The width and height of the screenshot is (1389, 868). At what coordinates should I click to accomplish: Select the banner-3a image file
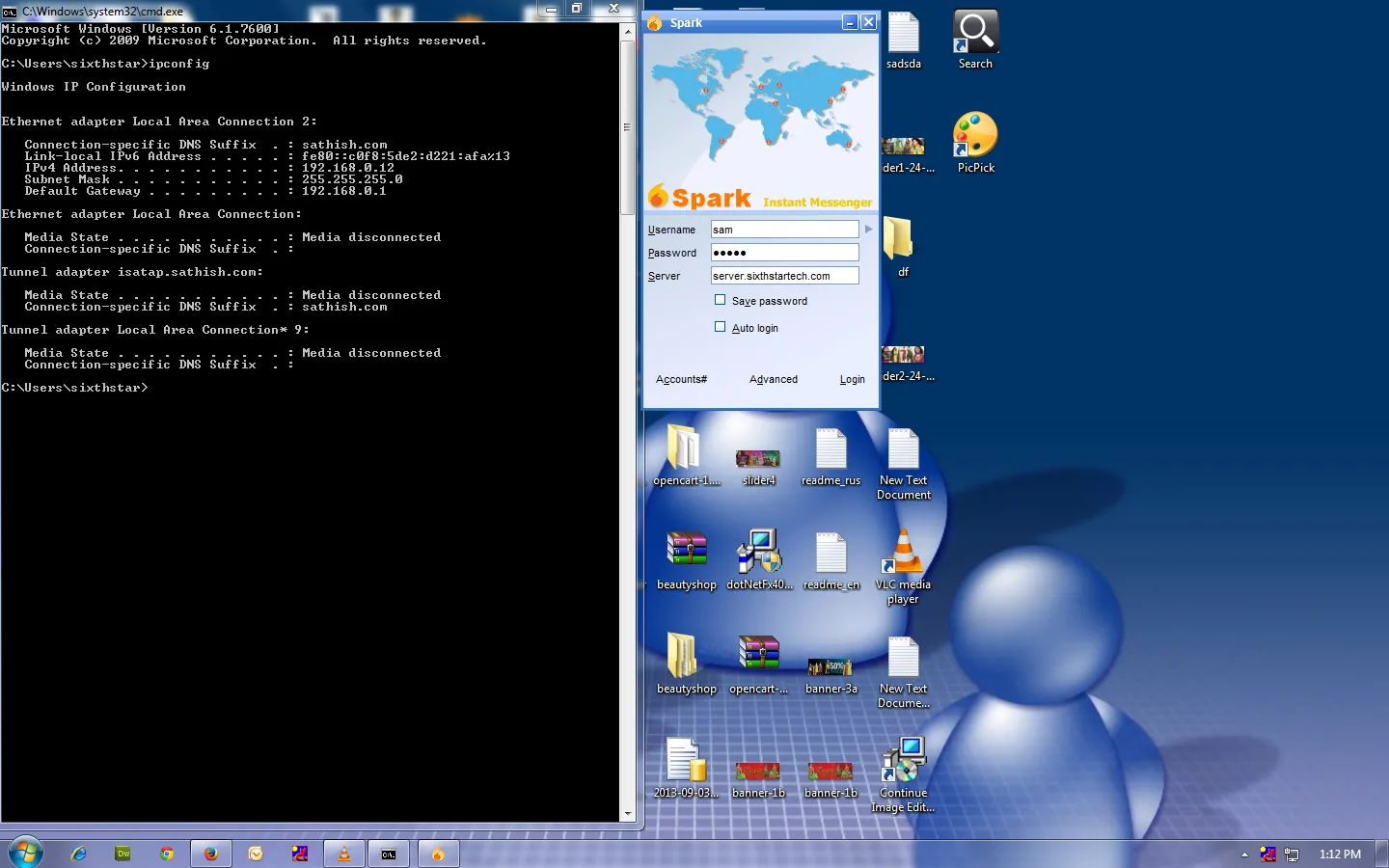[831, 667]
